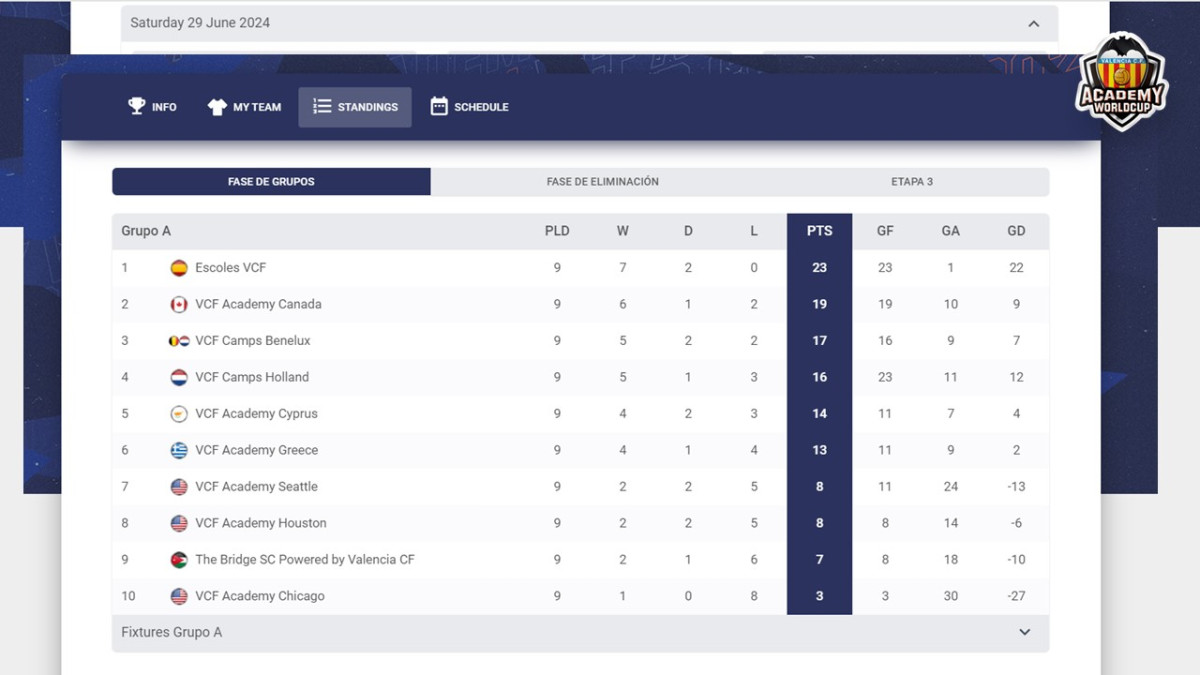Click the Benelux flags icon
This screenshot has width=1200, height=675.
pos(179,341)
